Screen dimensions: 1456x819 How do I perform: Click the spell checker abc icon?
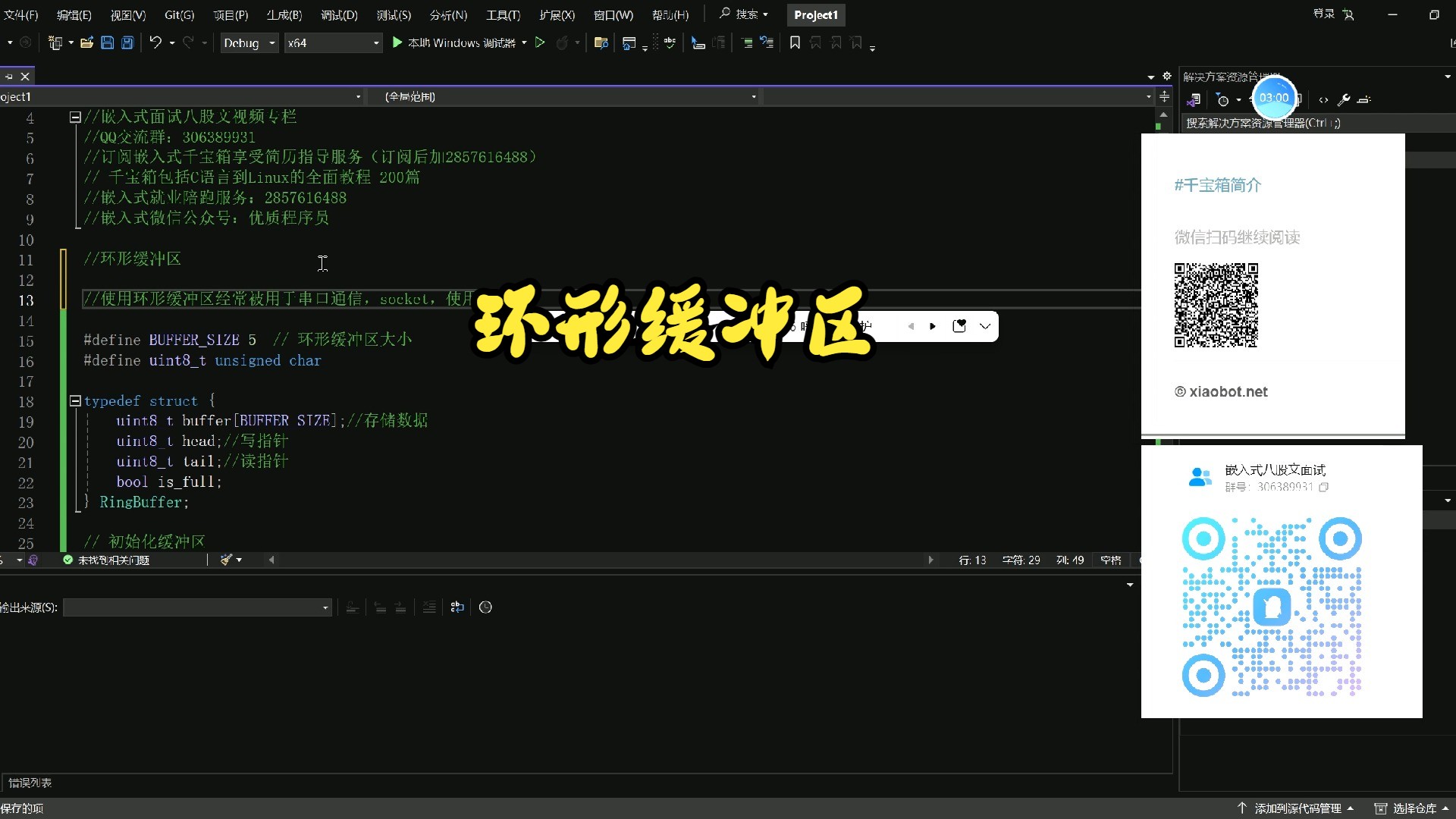(670, 43)
